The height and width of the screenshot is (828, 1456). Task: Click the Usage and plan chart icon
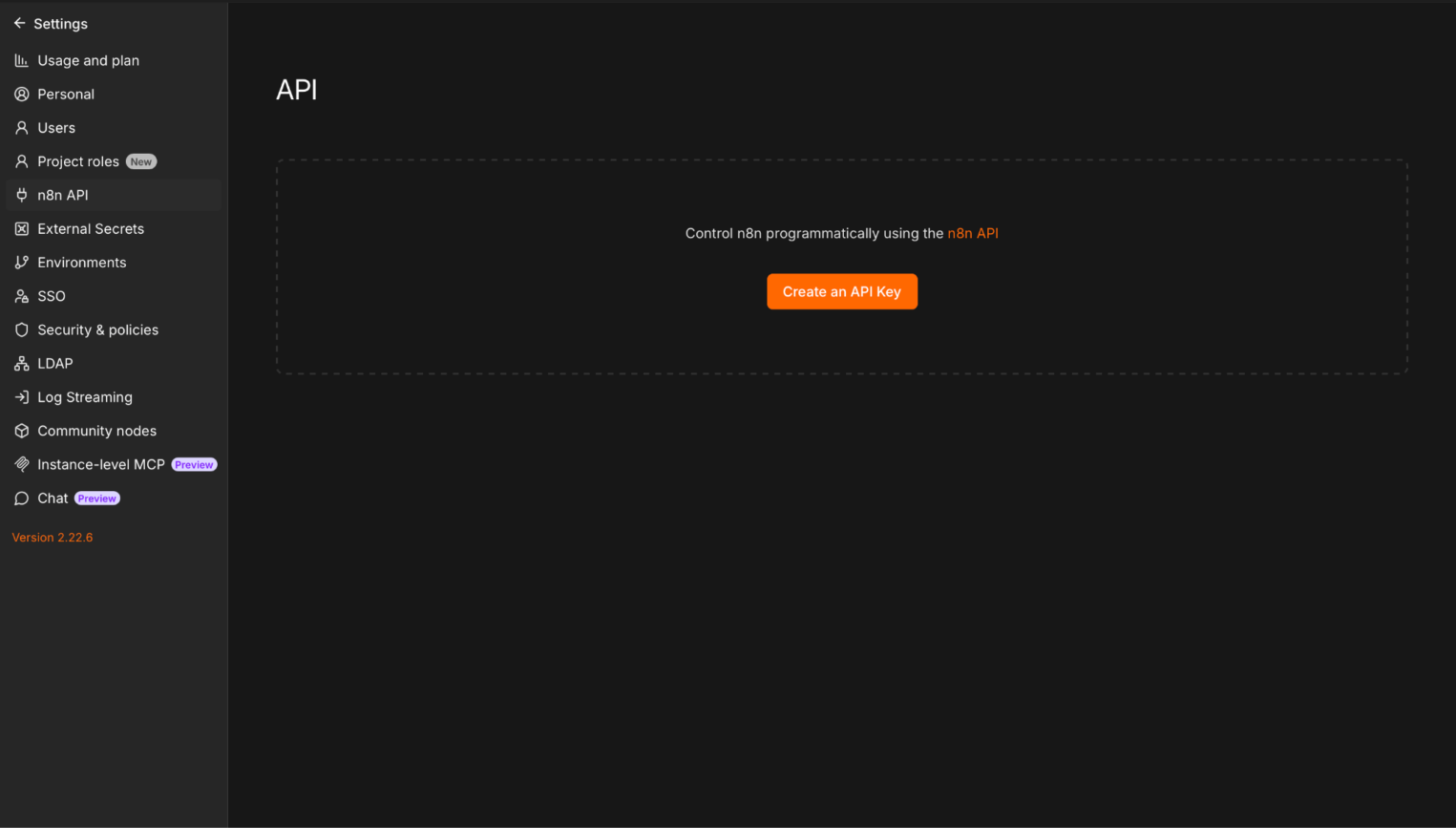click(x=21, y=60)
